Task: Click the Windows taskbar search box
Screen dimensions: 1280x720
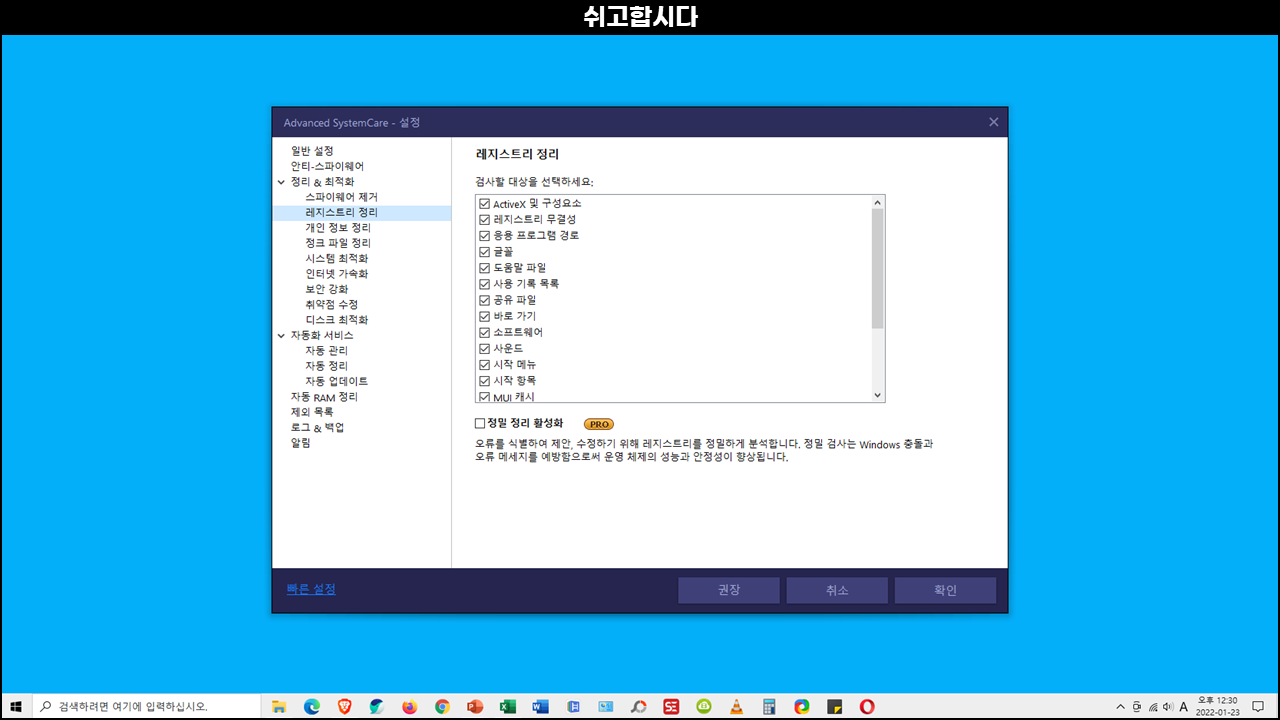Action: (146, 706)
